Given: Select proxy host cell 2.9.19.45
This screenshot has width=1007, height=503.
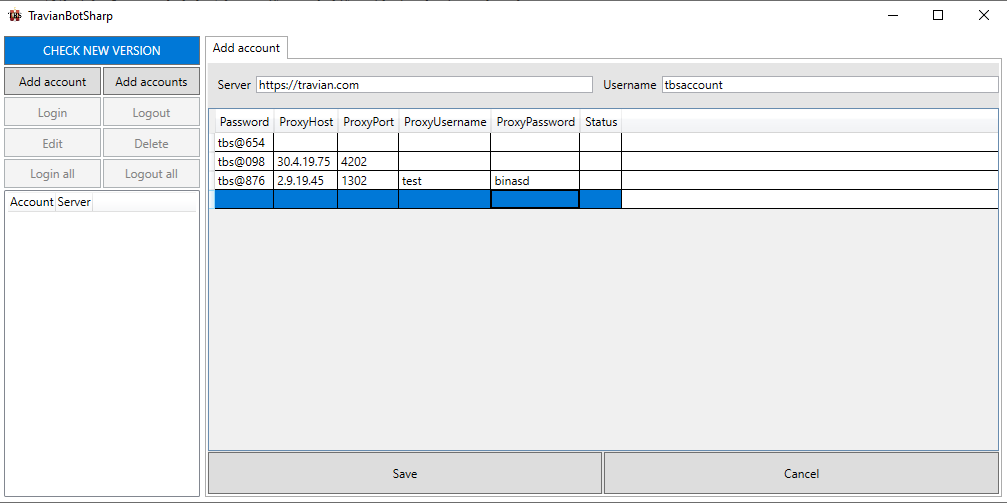Looking at the screenshot, I should tap(306, 181).
